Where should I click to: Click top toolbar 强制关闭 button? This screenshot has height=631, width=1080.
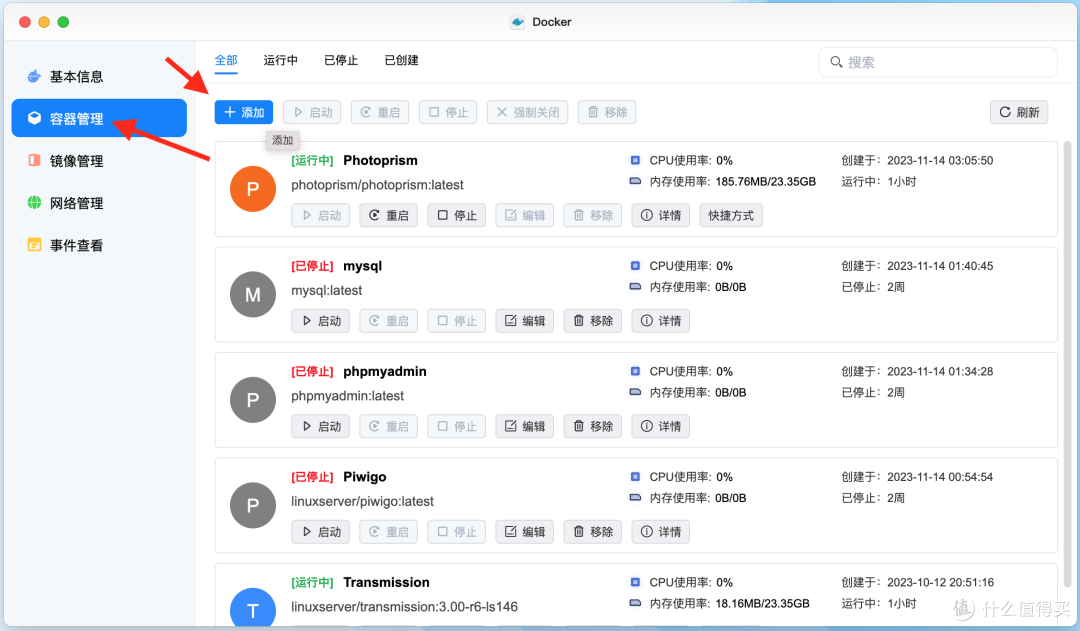click(x=528, y=112)
